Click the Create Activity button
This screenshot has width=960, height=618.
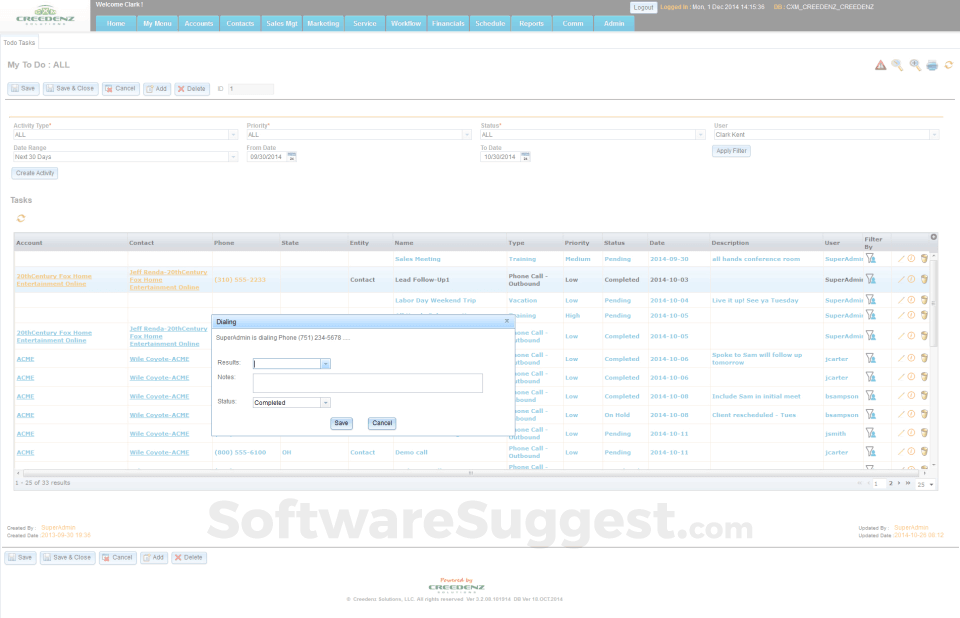35,173
